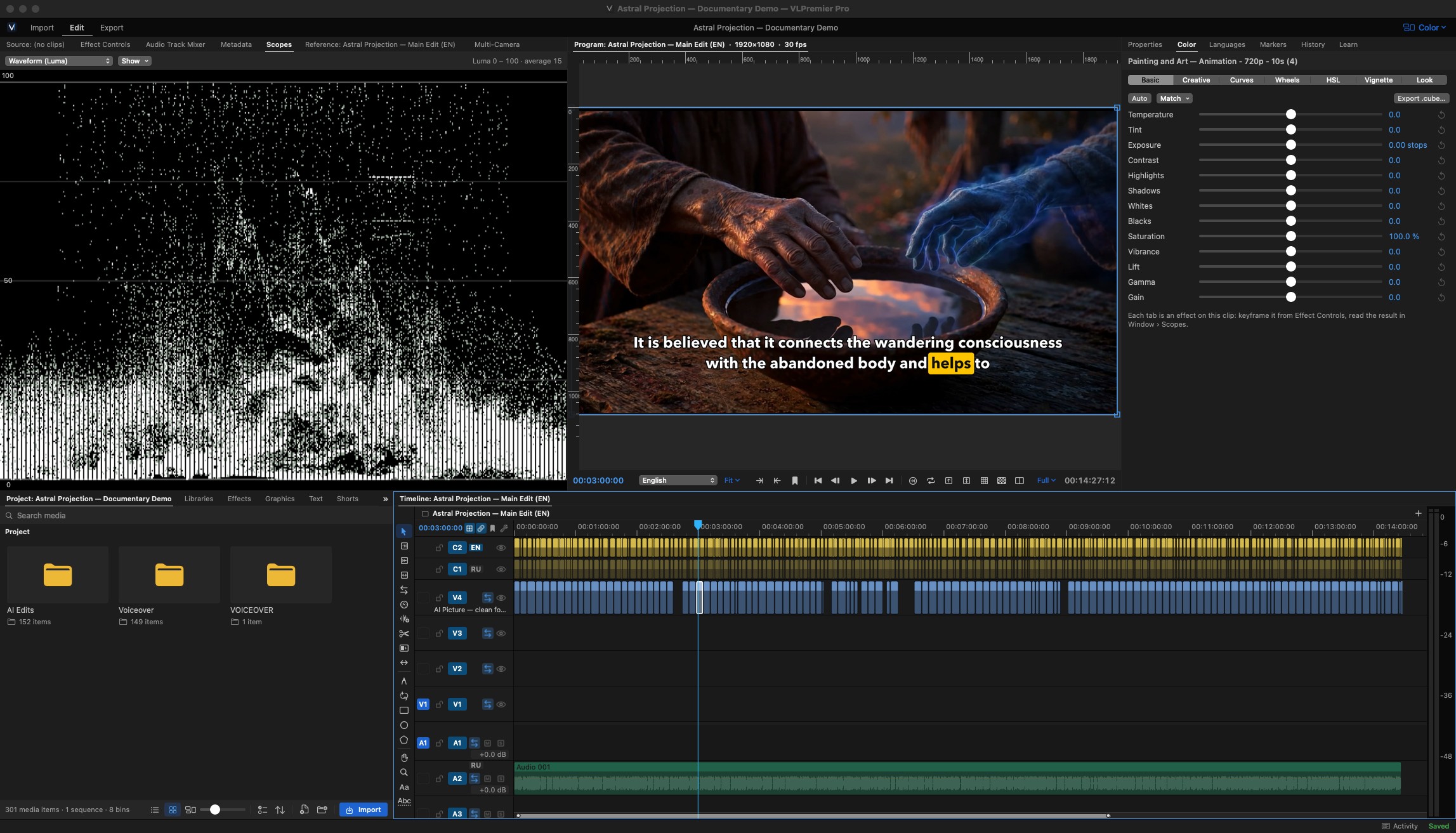Reset the Temperature value
Image resolution: width=1456 pixels, height=833 pixels.
pos(1441,115)
